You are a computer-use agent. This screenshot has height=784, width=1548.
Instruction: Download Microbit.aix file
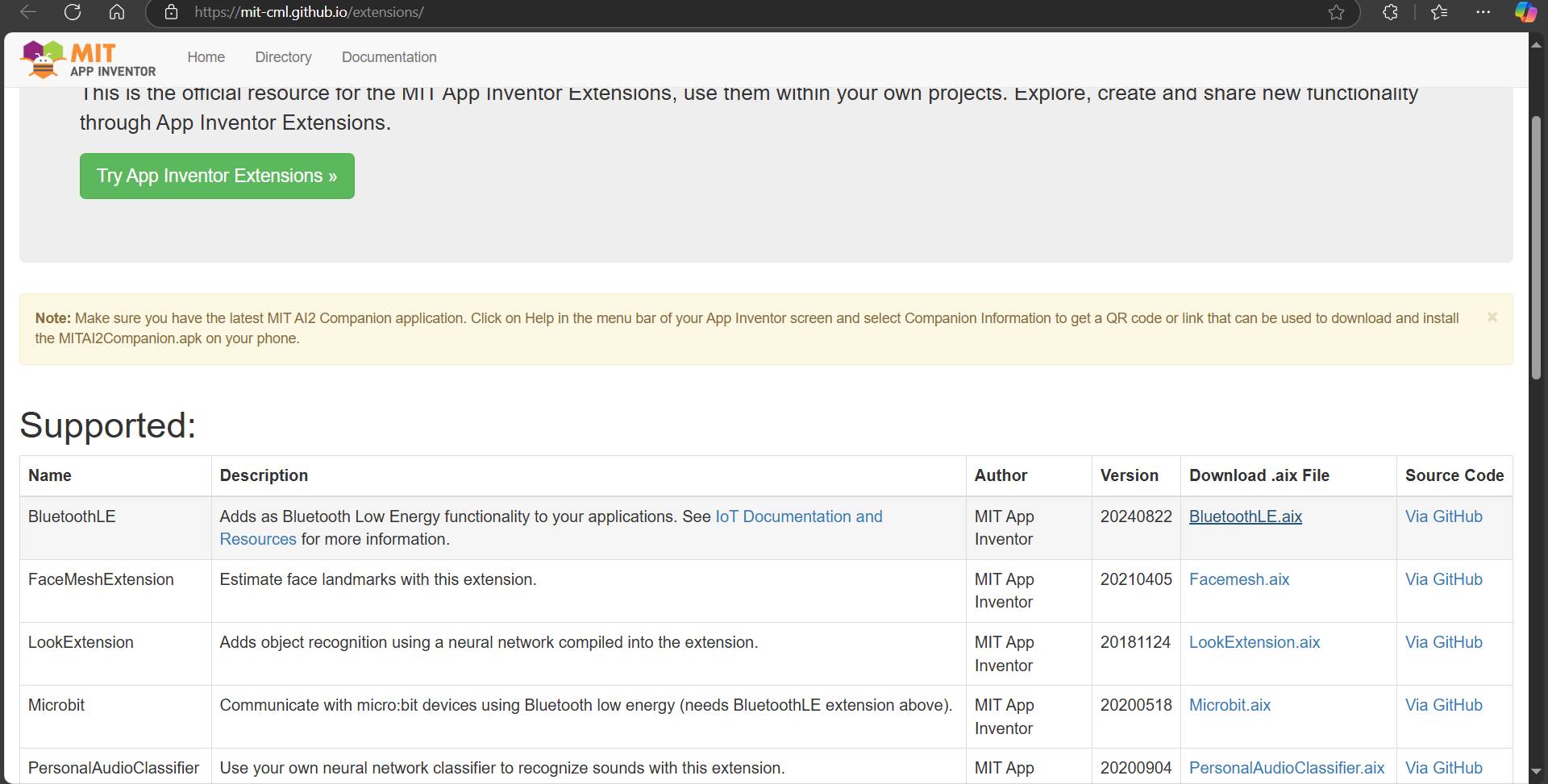(1230, 705)
